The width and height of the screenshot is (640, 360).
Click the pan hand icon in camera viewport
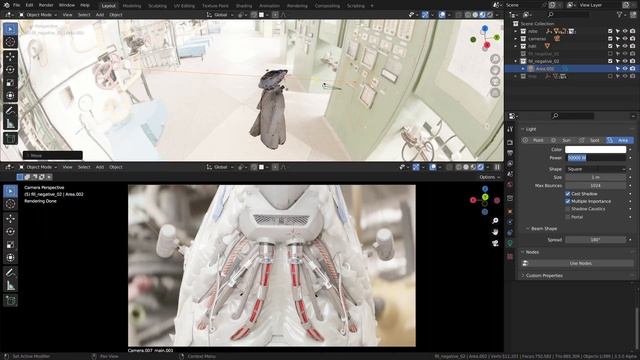495,232
